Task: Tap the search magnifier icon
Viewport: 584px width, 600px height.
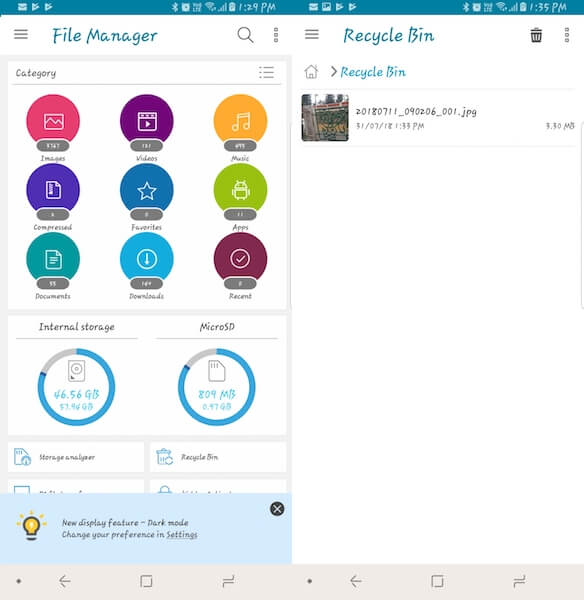Action: [x=245, y=35]
